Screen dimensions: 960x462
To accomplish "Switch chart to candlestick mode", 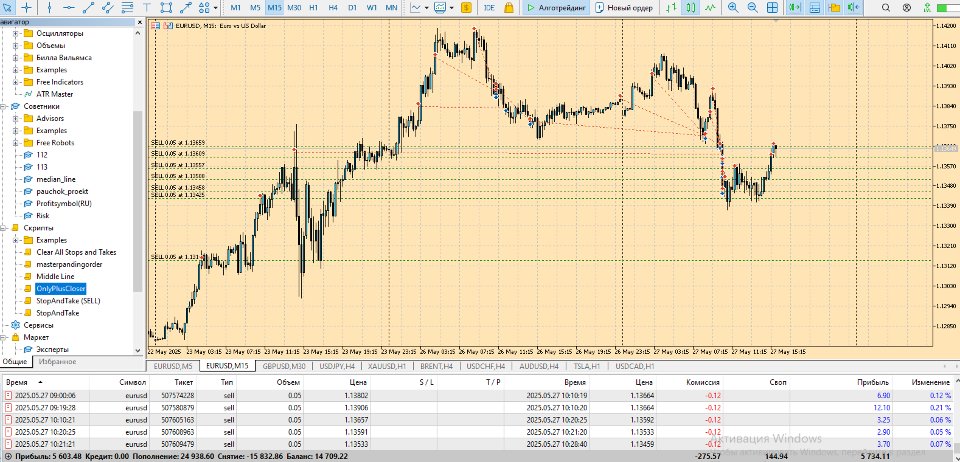I will tap(691, 7).
